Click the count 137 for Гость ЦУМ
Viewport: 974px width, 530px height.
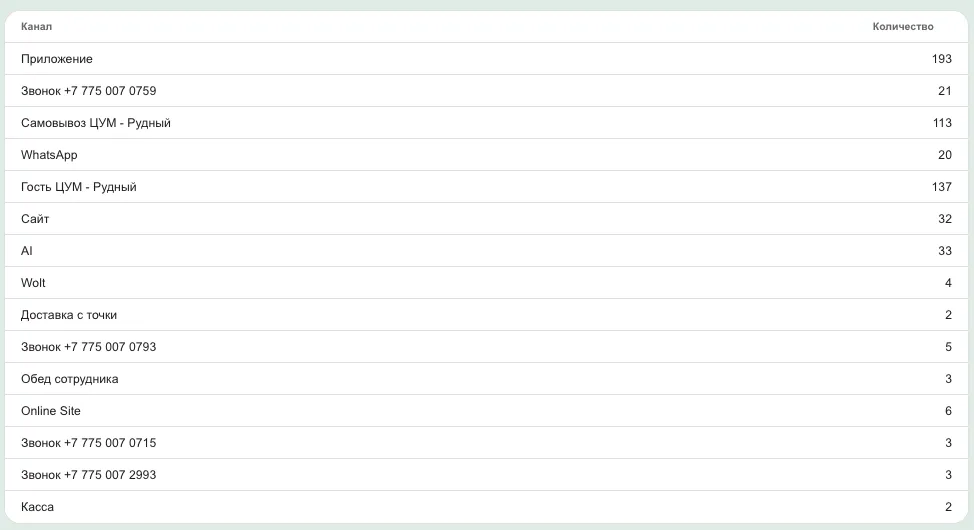tap(942, 187)
